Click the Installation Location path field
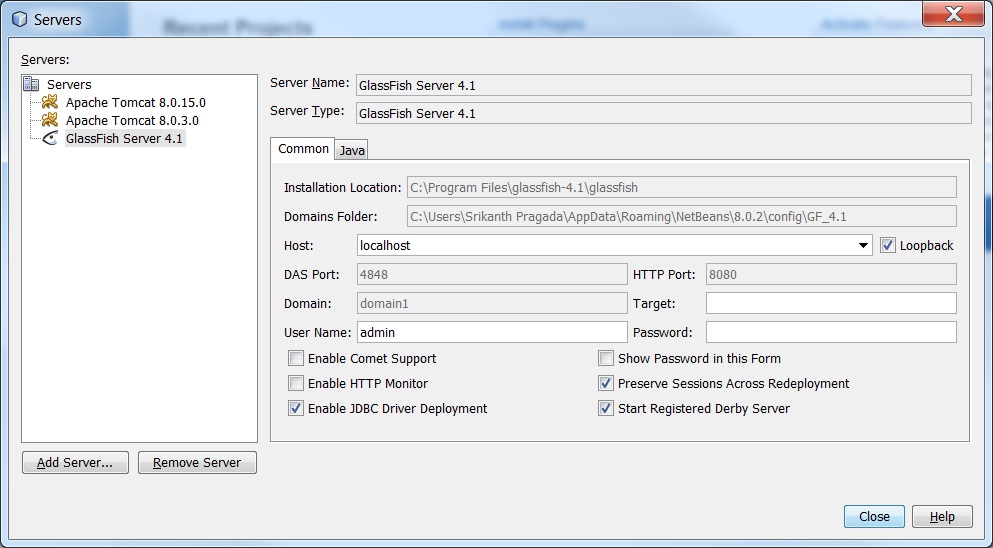Viewport: 993px width, 548px height. pyautogui.click(x=681, y=188)
